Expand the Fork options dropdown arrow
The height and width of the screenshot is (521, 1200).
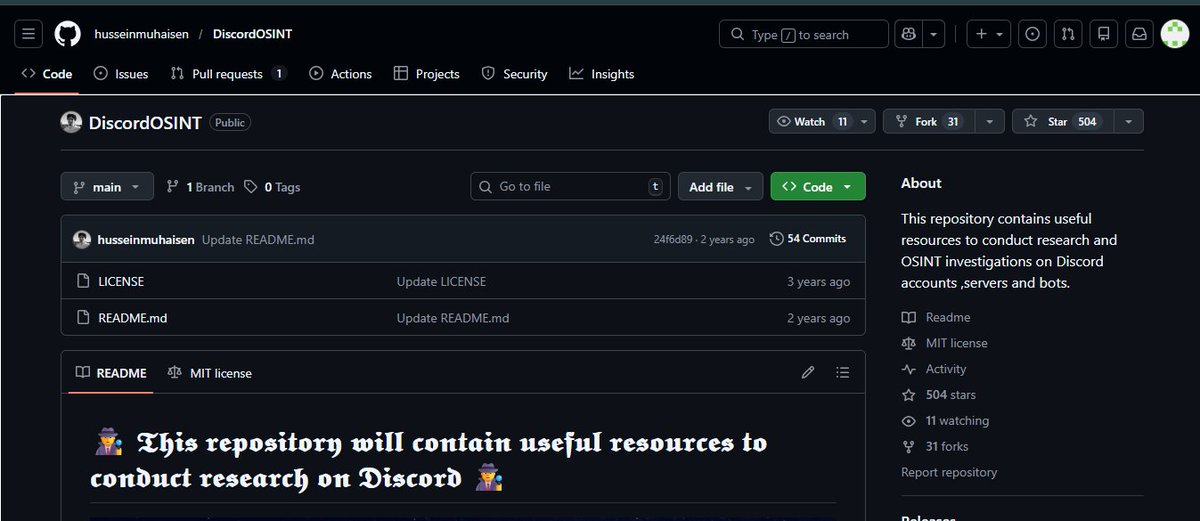point(989,122)
